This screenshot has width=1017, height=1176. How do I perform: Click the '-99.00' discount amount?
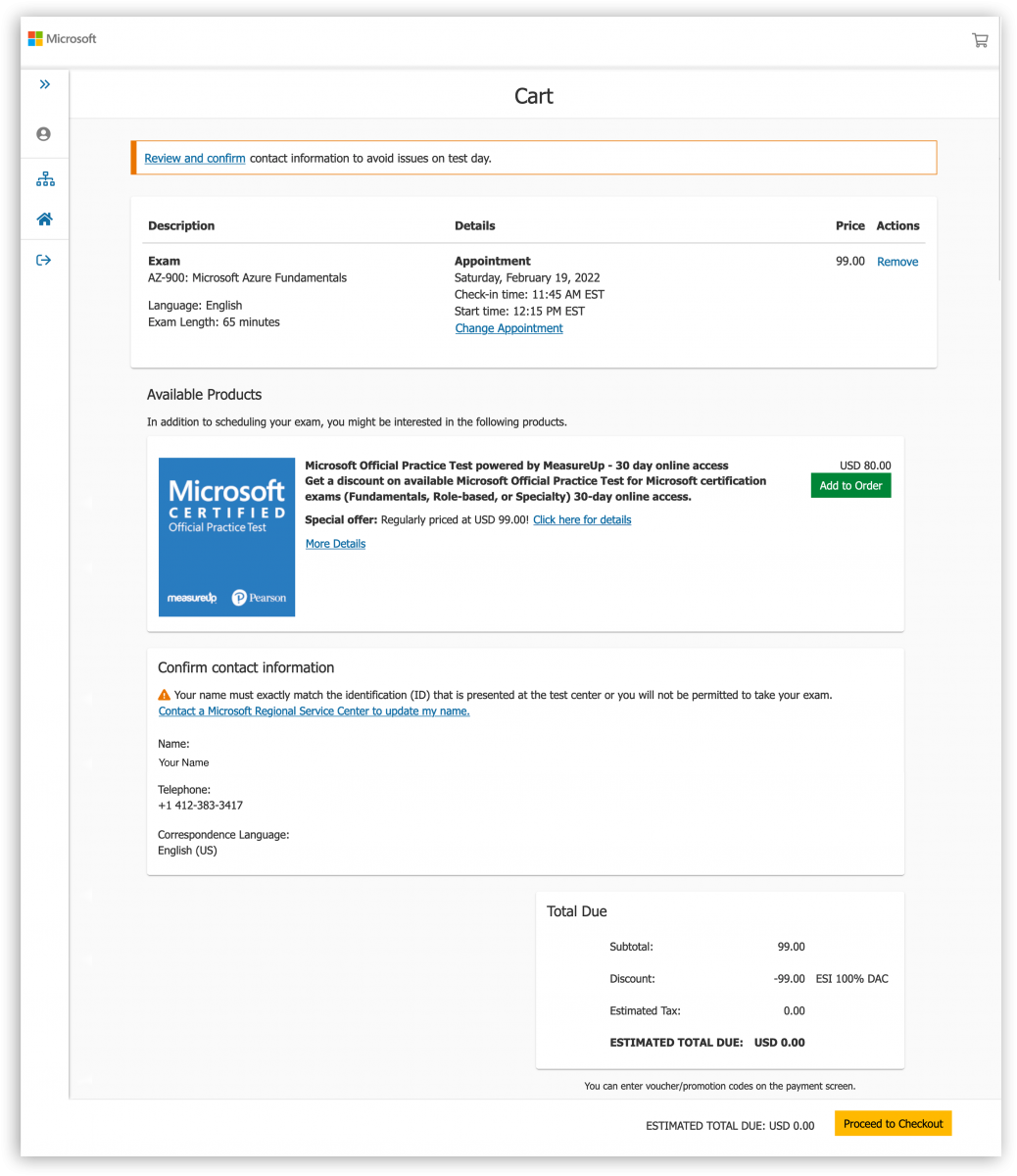(x=789, y=979)
